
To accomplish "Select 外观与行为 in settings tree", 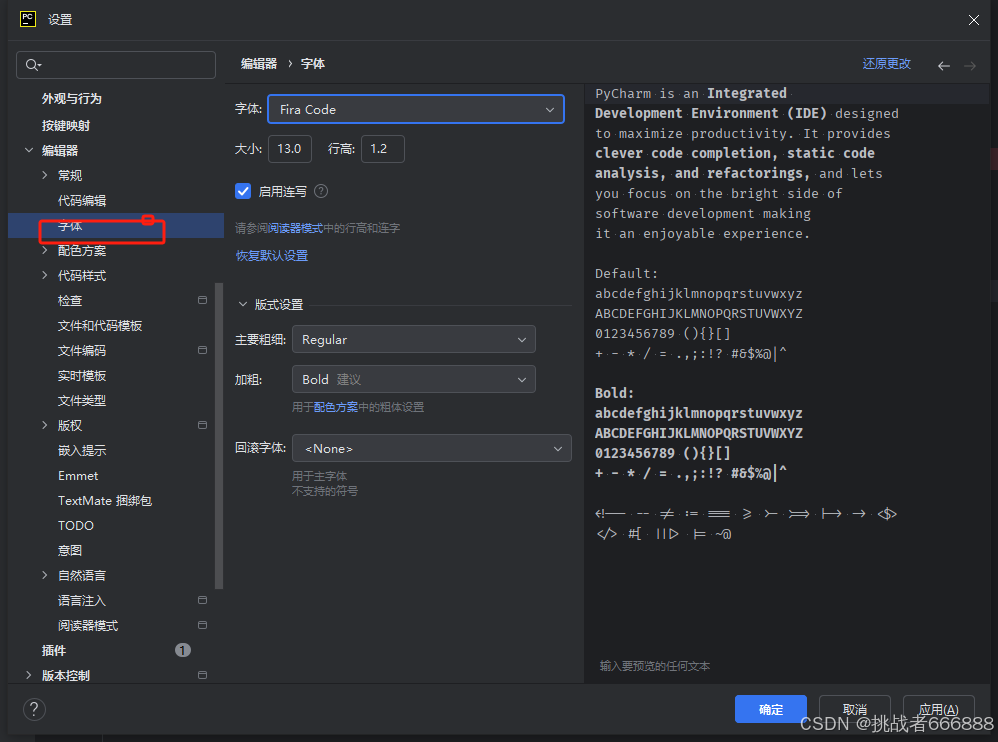I will 71,99.
